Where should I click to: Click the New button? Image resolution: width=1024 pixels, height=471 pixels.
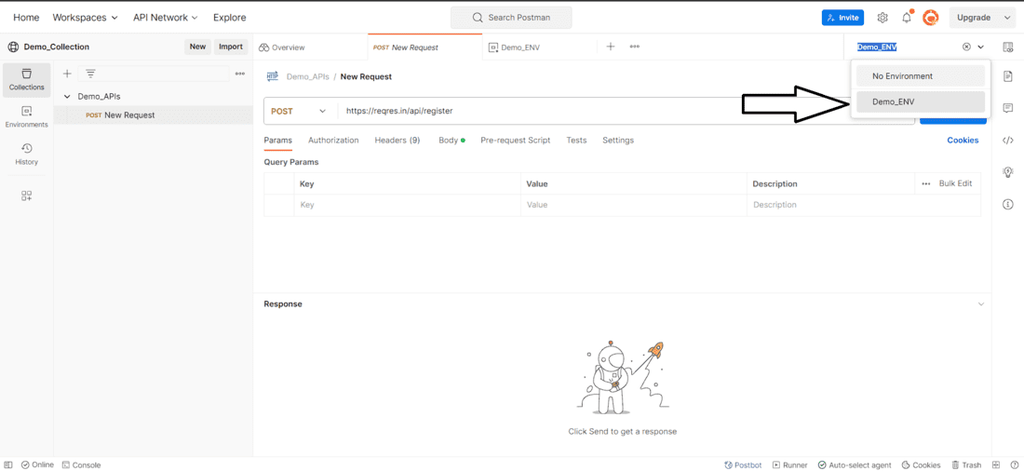pyautogui.click(x=198, y=46)
